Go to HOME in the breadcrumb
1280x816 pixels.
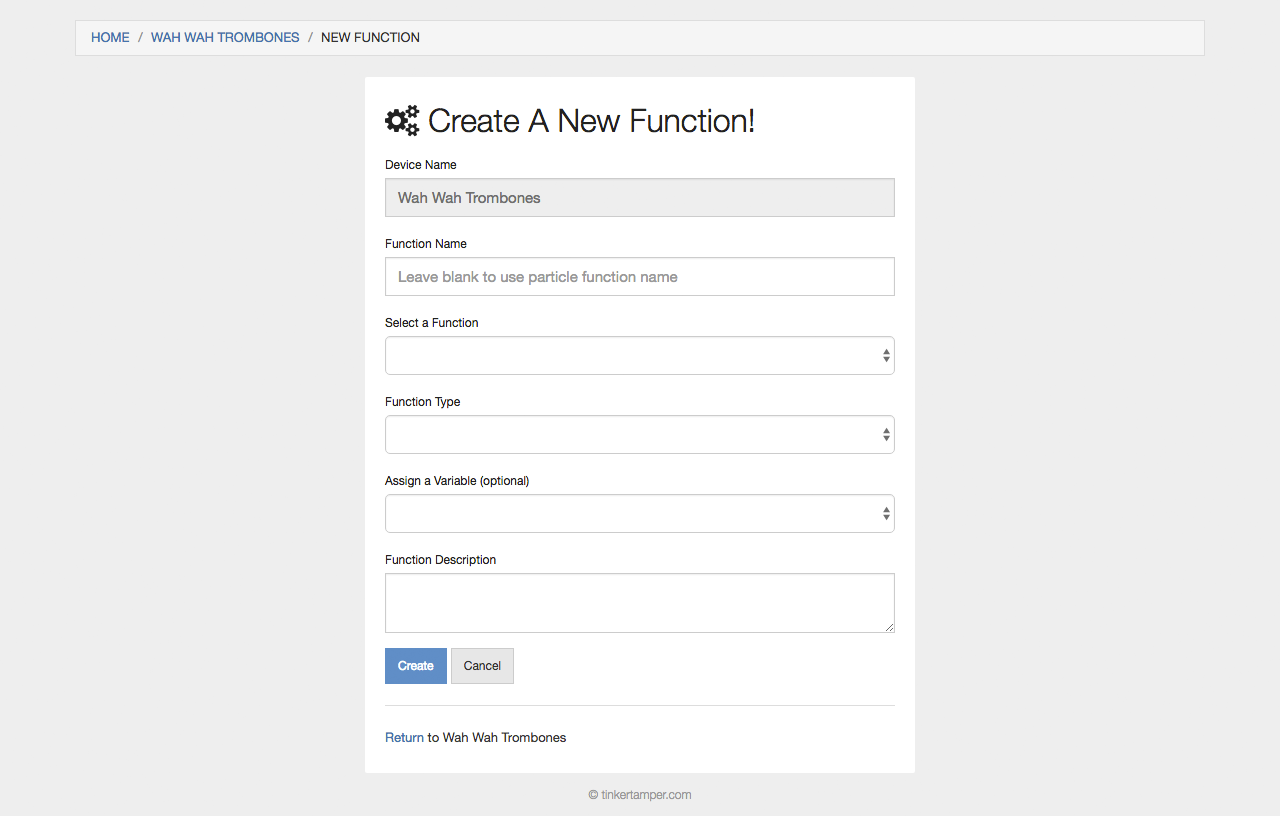110,37
